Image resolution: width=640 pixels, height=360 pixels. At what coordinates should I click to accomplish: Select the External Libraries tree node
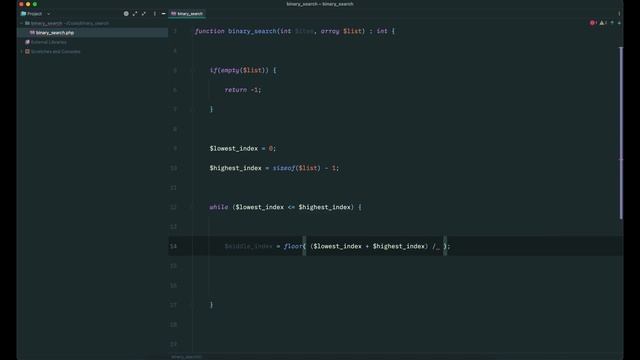(46, 42)
